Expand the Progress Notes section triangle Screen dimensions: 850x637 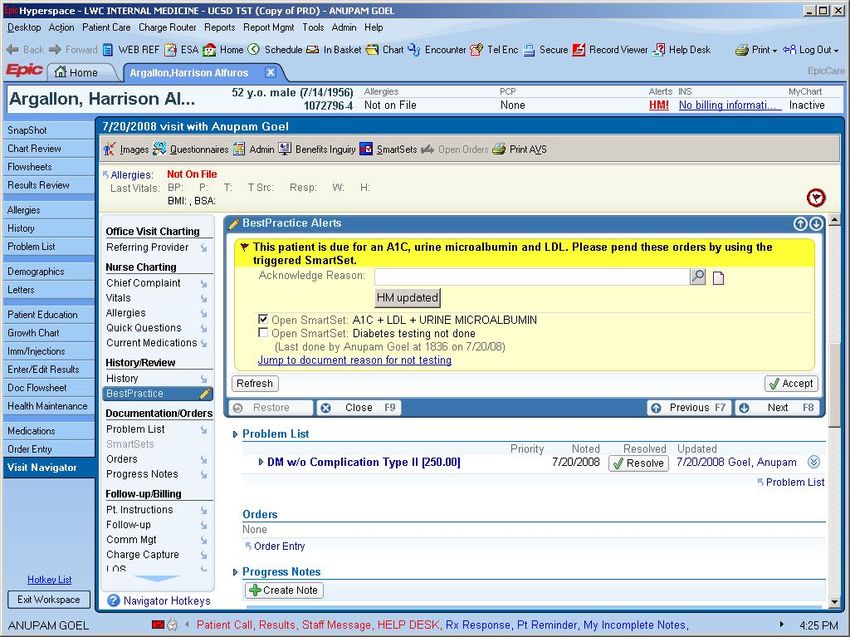(235, 572)
